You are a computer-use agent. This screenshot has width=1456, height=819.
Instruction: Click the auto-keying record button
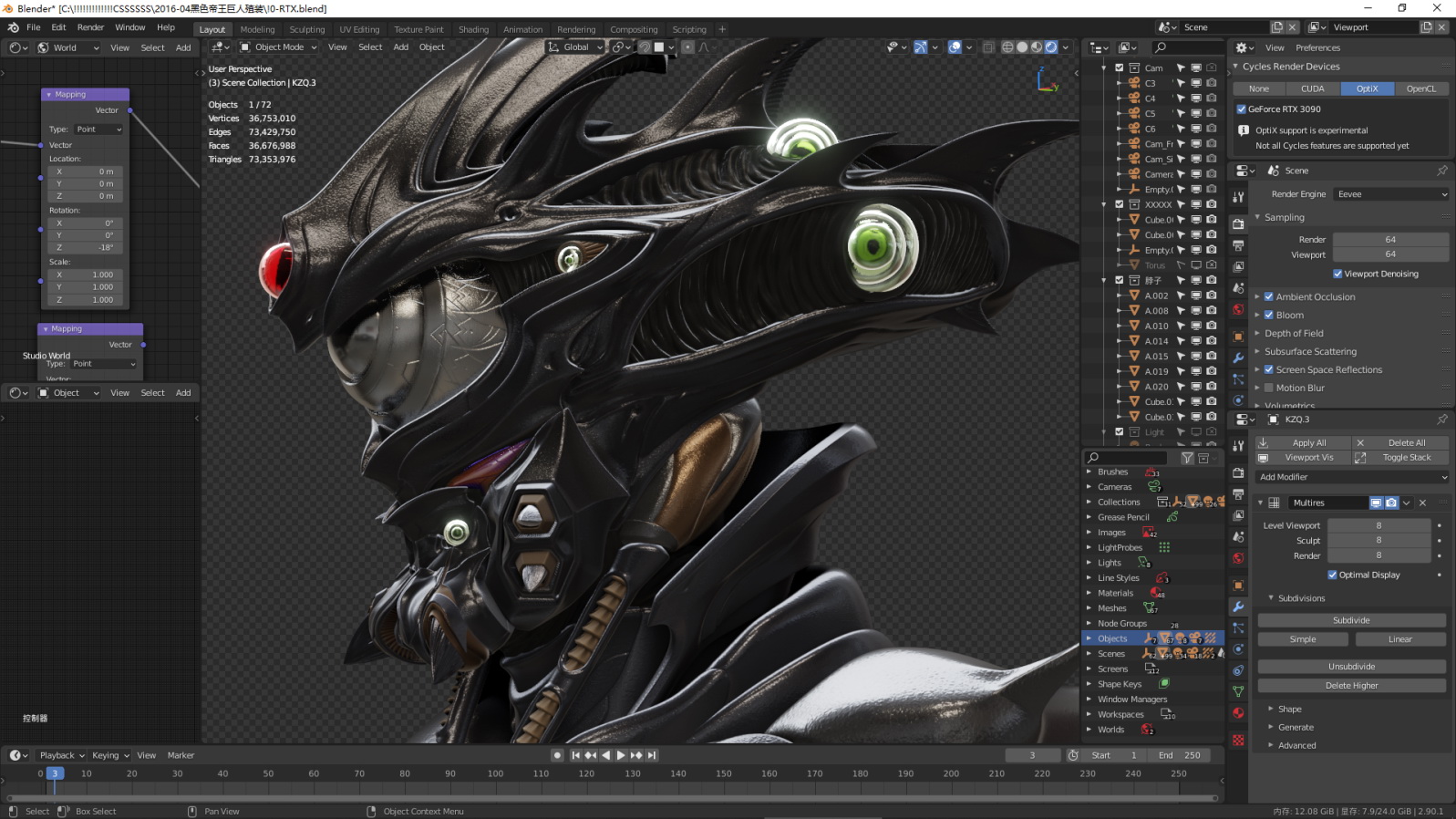557,755
